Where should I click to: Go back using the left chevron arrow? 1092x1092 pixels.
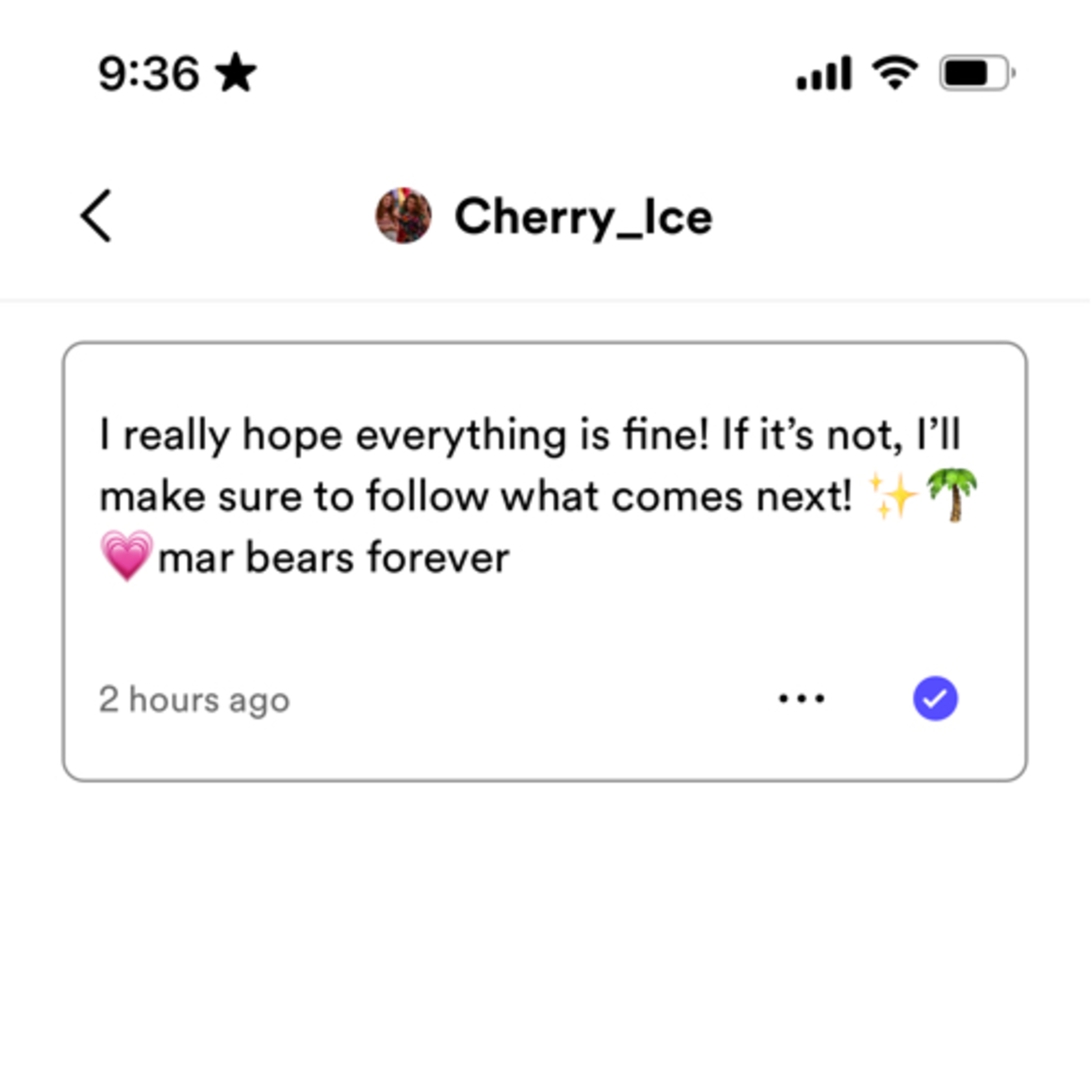click(x=95, y=216)
